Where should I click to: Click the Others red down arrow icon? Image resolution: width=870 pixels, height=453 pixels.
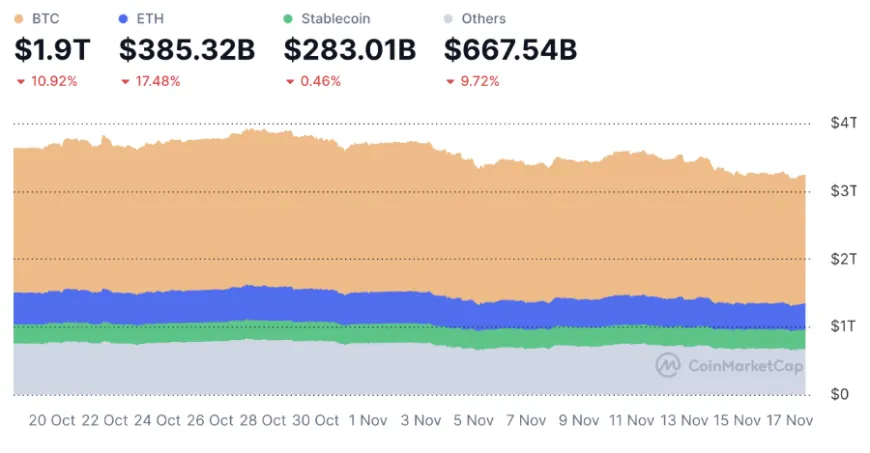pos(450,81)
